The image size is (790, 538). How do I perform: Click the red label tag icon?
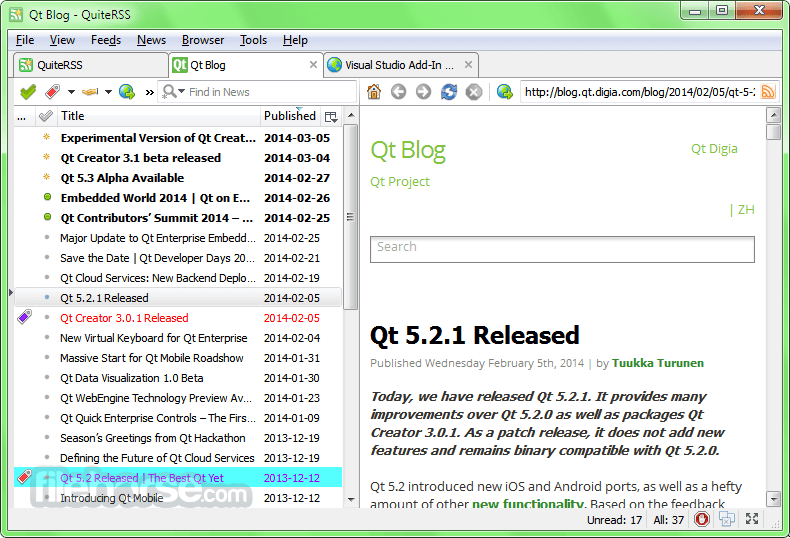point(53,92)
